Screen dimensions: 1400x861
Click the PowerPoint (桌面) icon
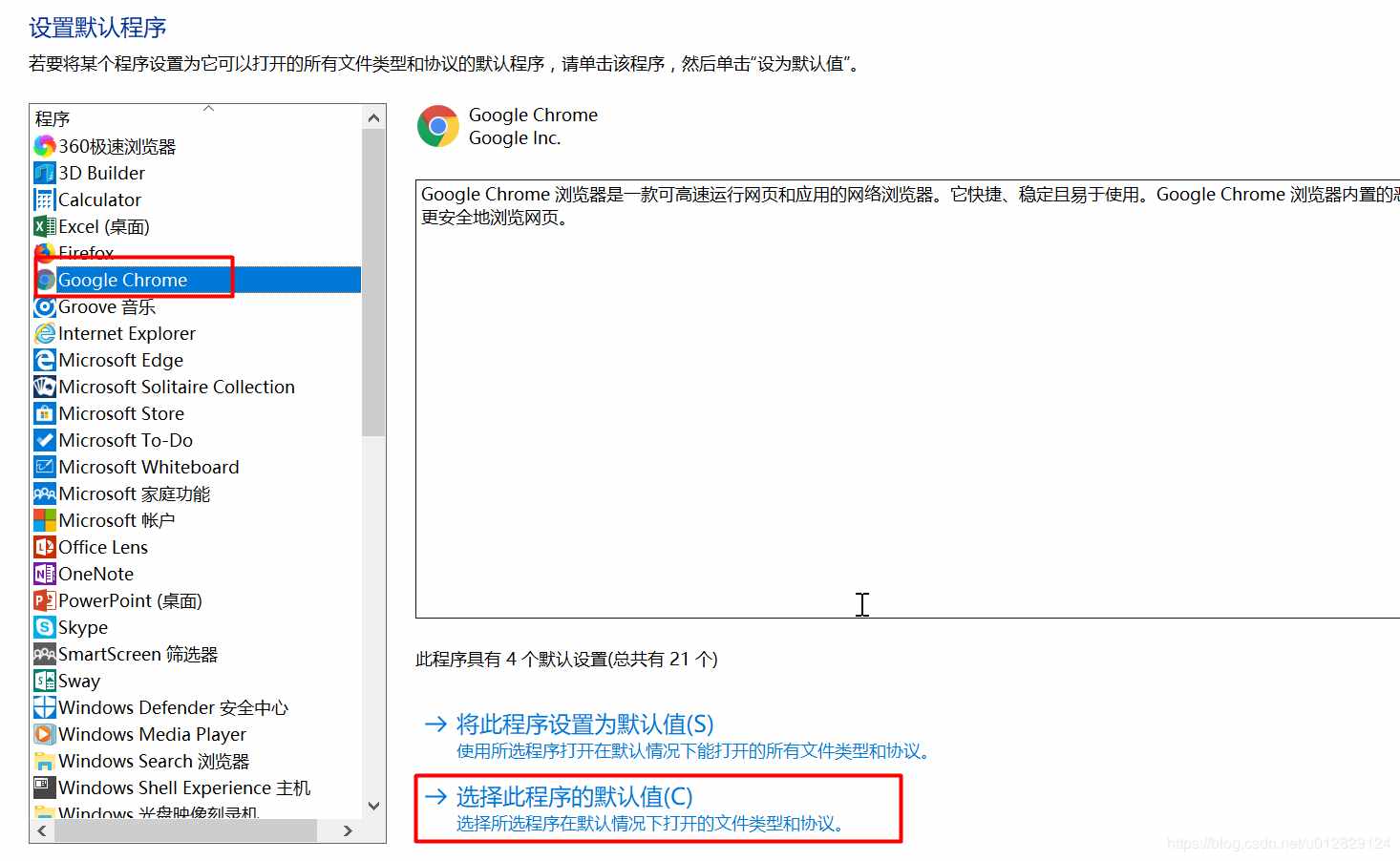pos(44,600)
